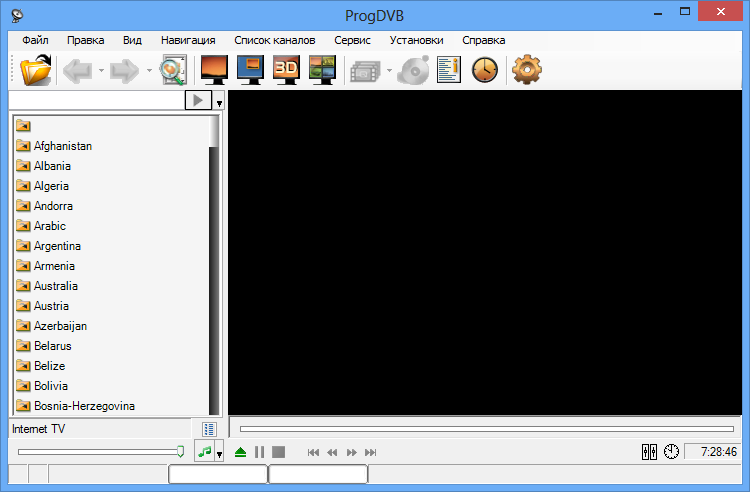This screenshot has height=492, width=750.
Task: Open the program guide info icon
Action: click(449, 70)
